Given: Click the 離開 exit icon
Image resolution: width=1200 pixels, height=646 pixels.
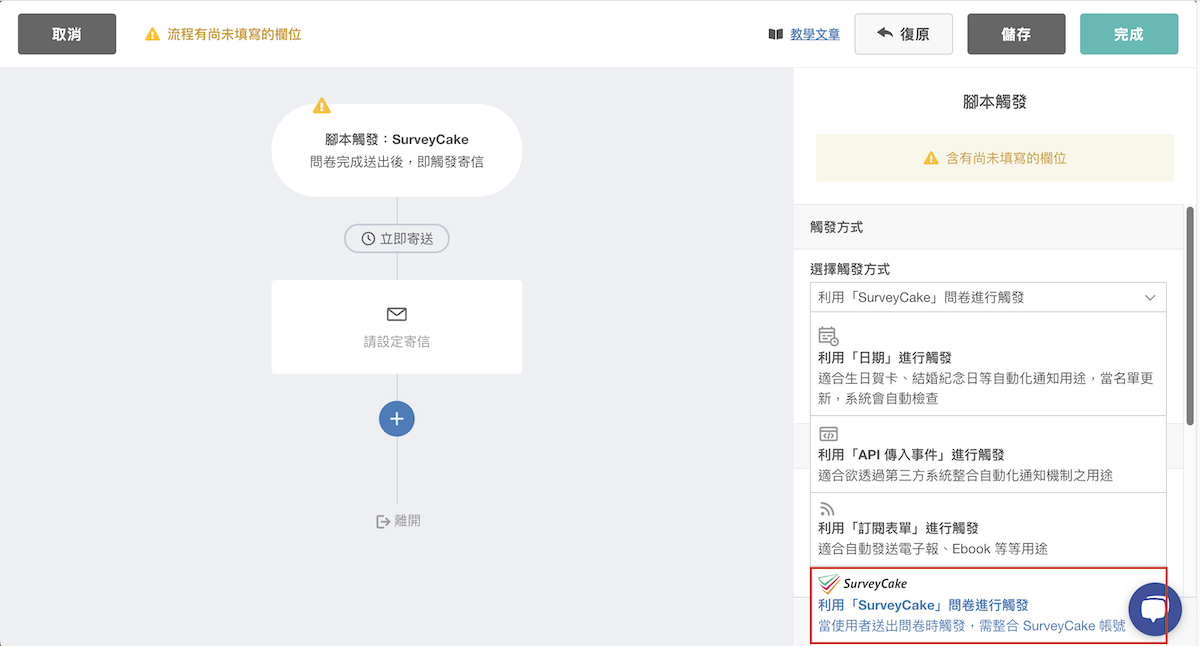Looking at the screenshot, I should coord(382,521).
